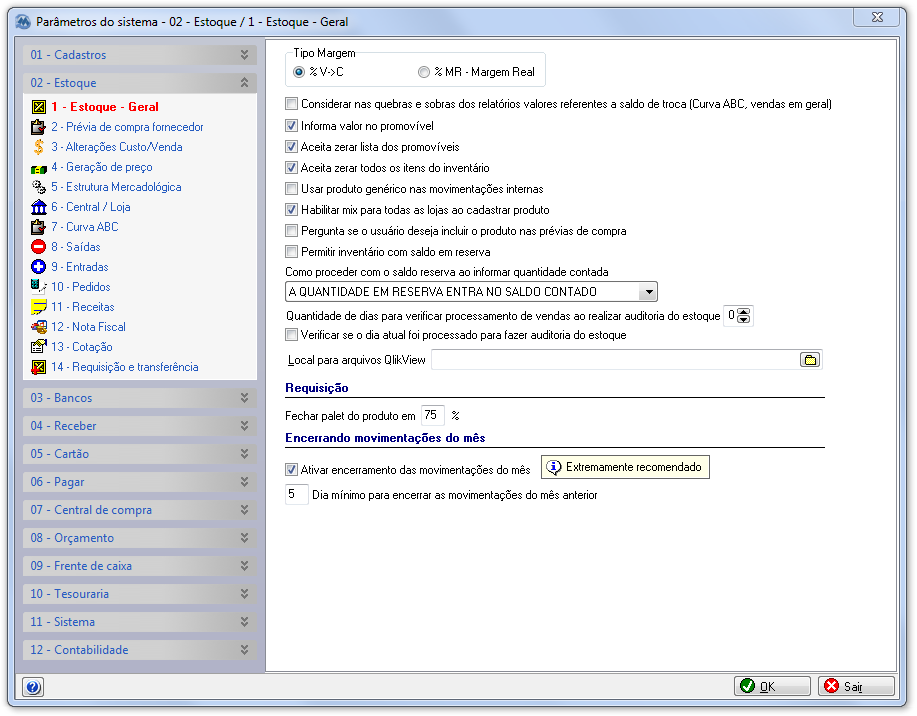The image size is (917, 716).
Task: Expand the 11 - Sistema section
Action: (x=140, y=622)
